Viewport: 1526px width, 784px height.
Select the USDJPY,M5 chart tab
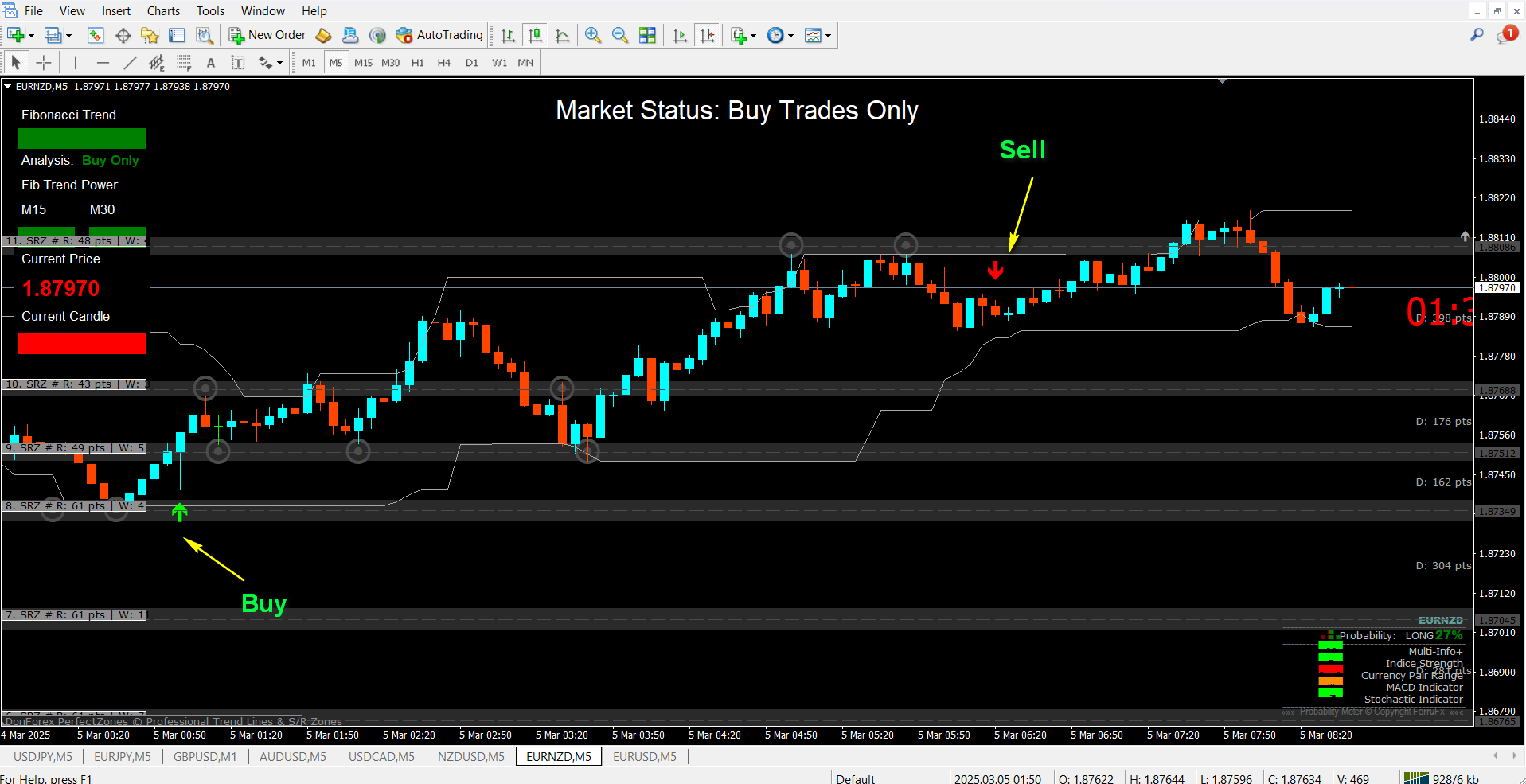coord(42,756)
